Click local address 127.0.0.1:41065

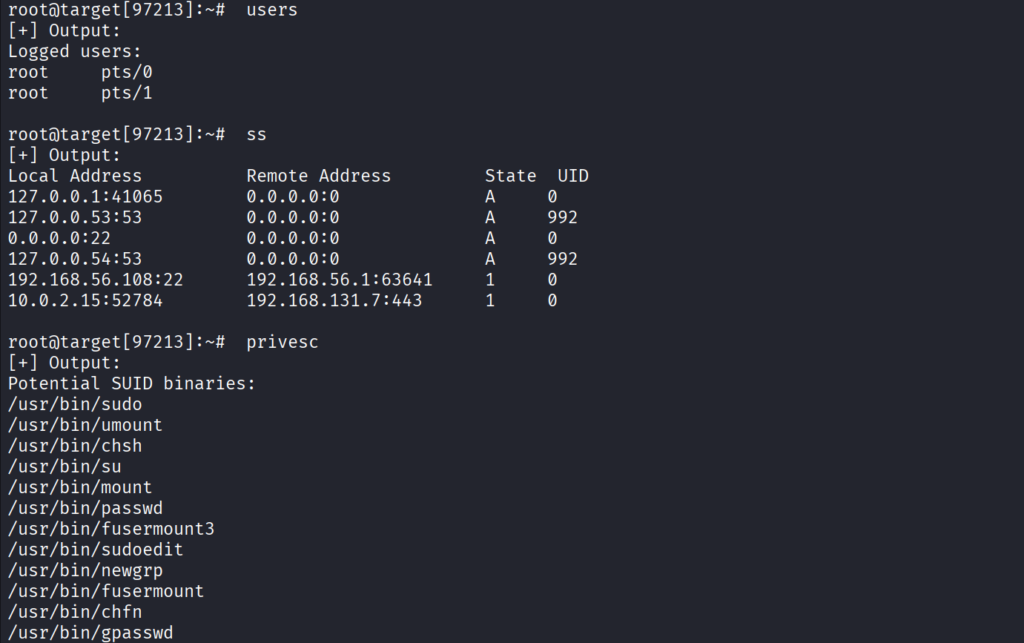(85, 197)
